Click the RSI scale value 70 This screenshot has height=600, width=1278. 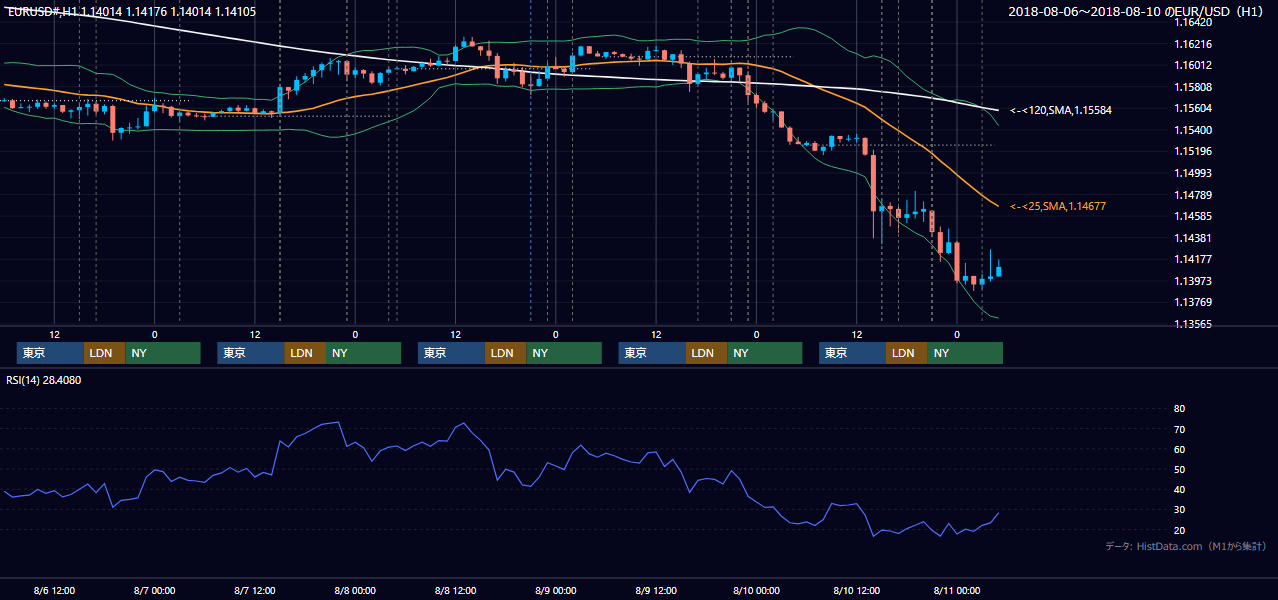pyautogui.click(x=1179, y=429)
